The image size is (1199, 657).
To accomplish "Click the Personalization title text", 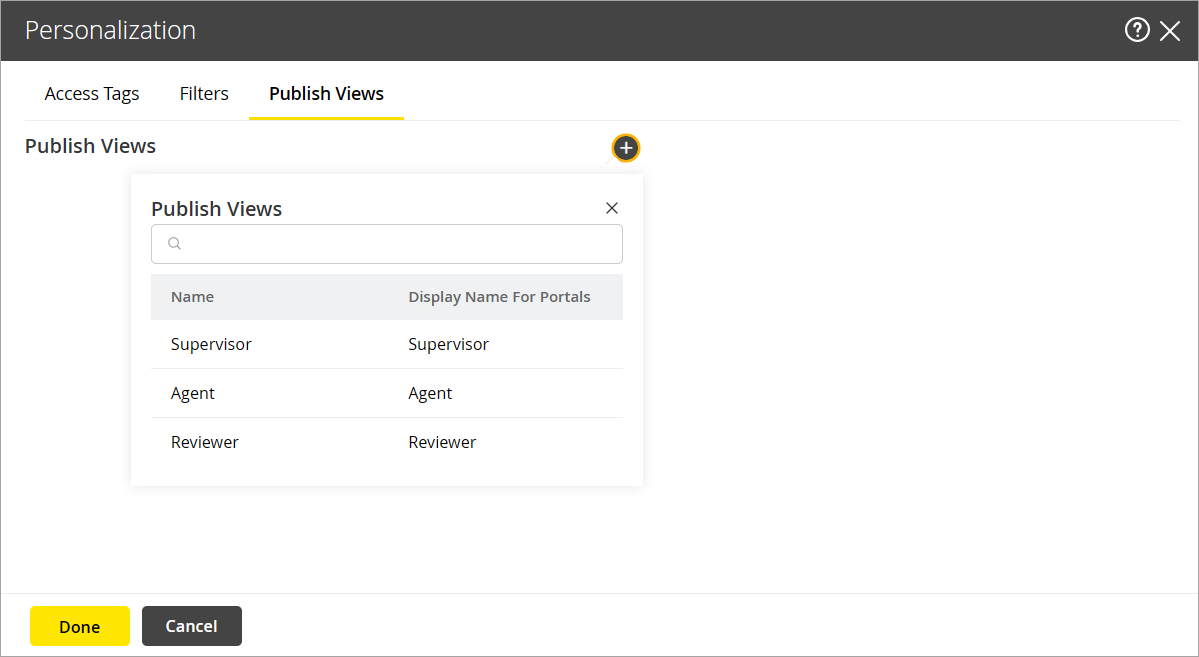I will (110, 30).
